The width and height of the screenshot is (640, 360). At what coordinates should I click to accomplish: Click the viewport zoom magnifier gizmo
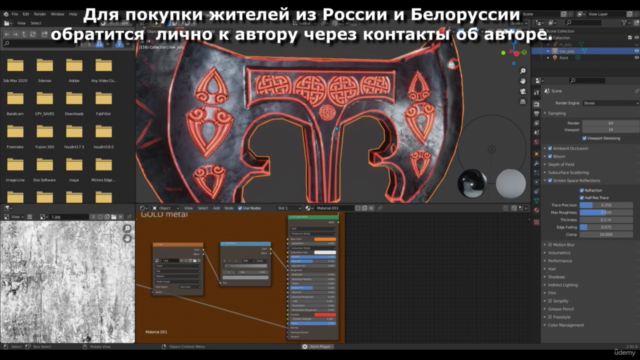click(x=523, y=71)
